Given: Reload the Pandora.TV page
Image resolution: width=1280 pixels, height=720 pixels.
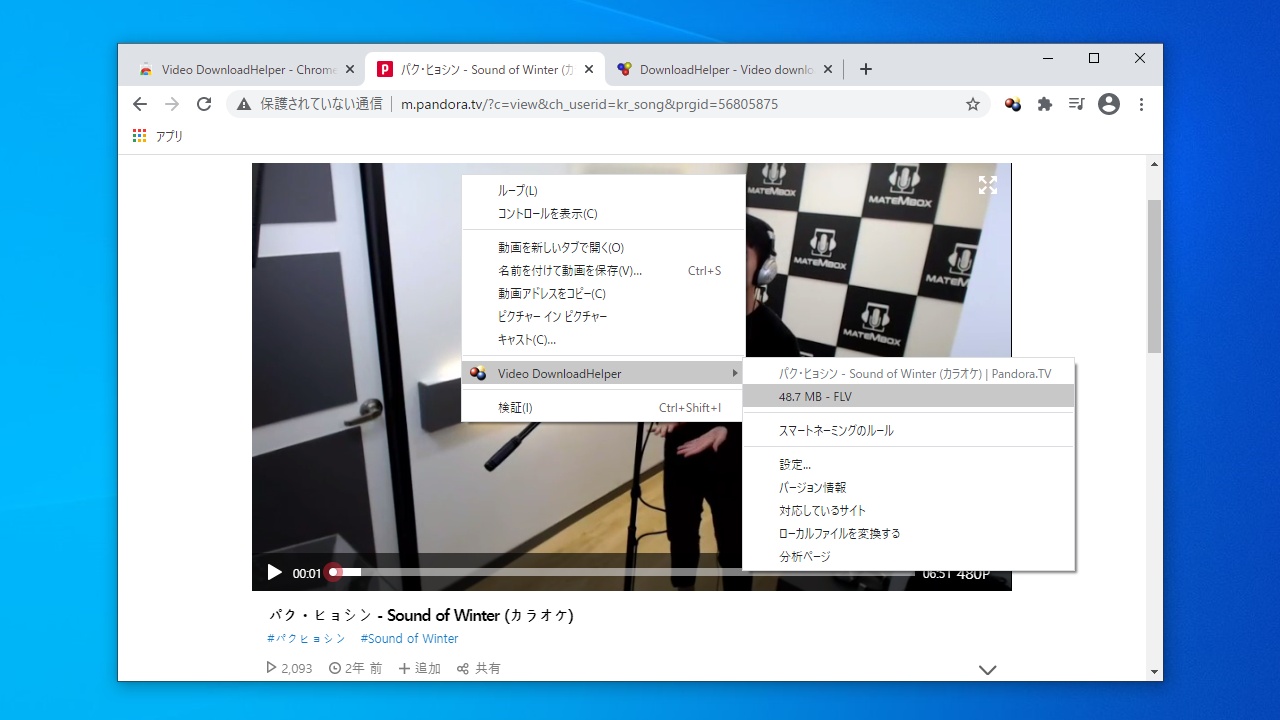Looking at the screenshot, I should 204,104.
